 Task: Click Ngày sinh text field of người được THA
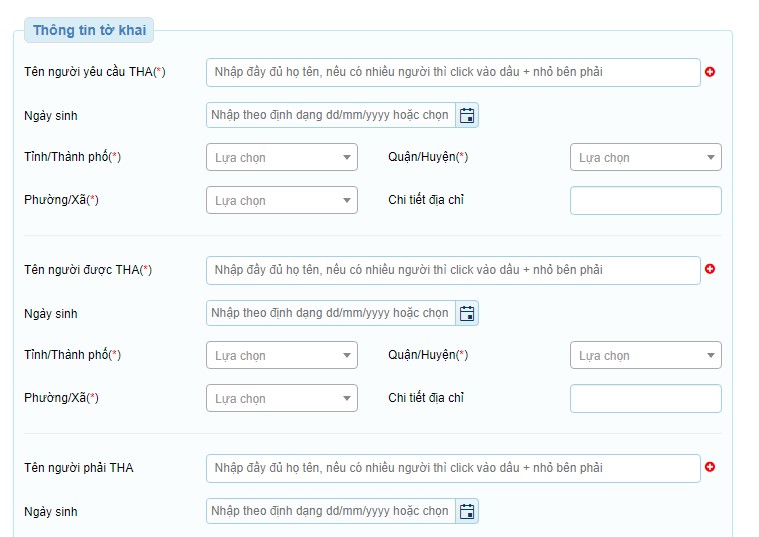point(330,313)
